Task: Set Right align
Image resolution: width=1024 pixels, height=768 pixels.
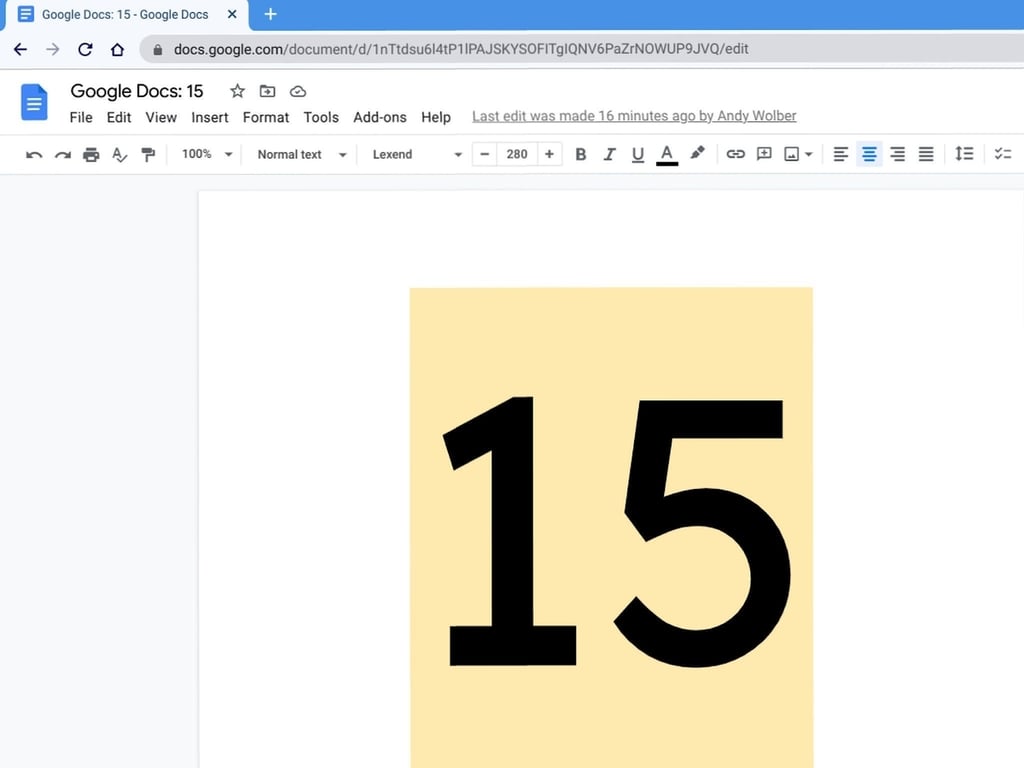Action: tap(897, 154)
